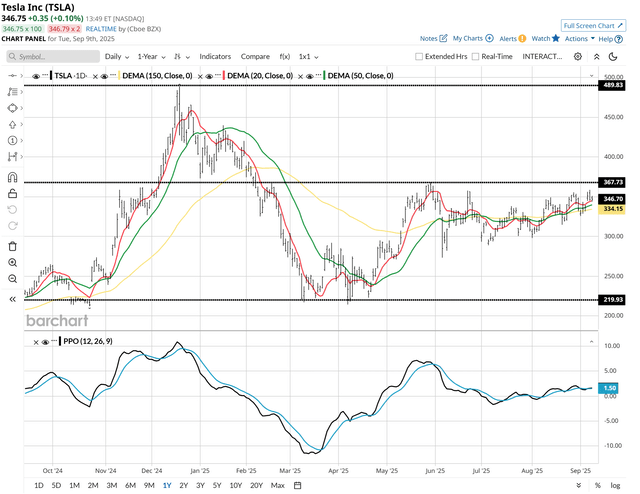Click the DEMA 20 red color swatch
Image resolution: width=640 pixels, height=494 pixels.
pyautogui.click(x=224, y=76)
